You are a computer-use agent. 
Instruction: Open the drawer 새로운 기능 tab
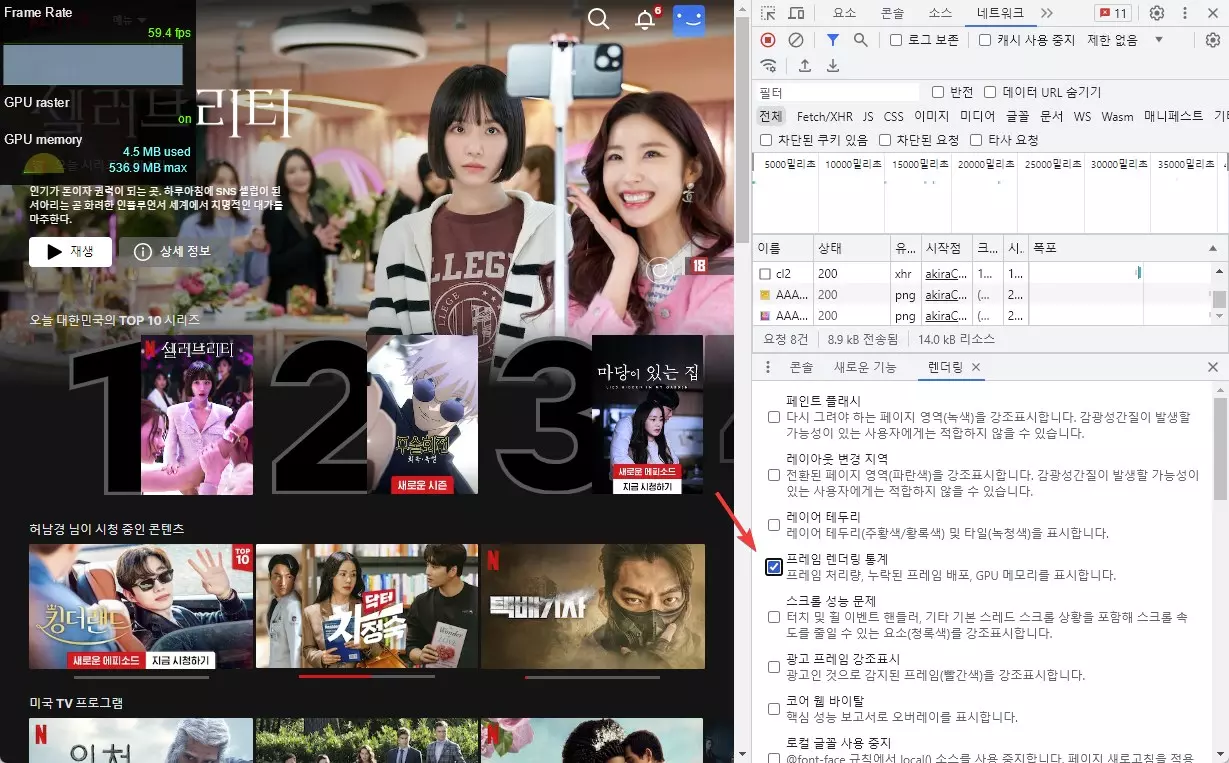[x=866, y=367]
